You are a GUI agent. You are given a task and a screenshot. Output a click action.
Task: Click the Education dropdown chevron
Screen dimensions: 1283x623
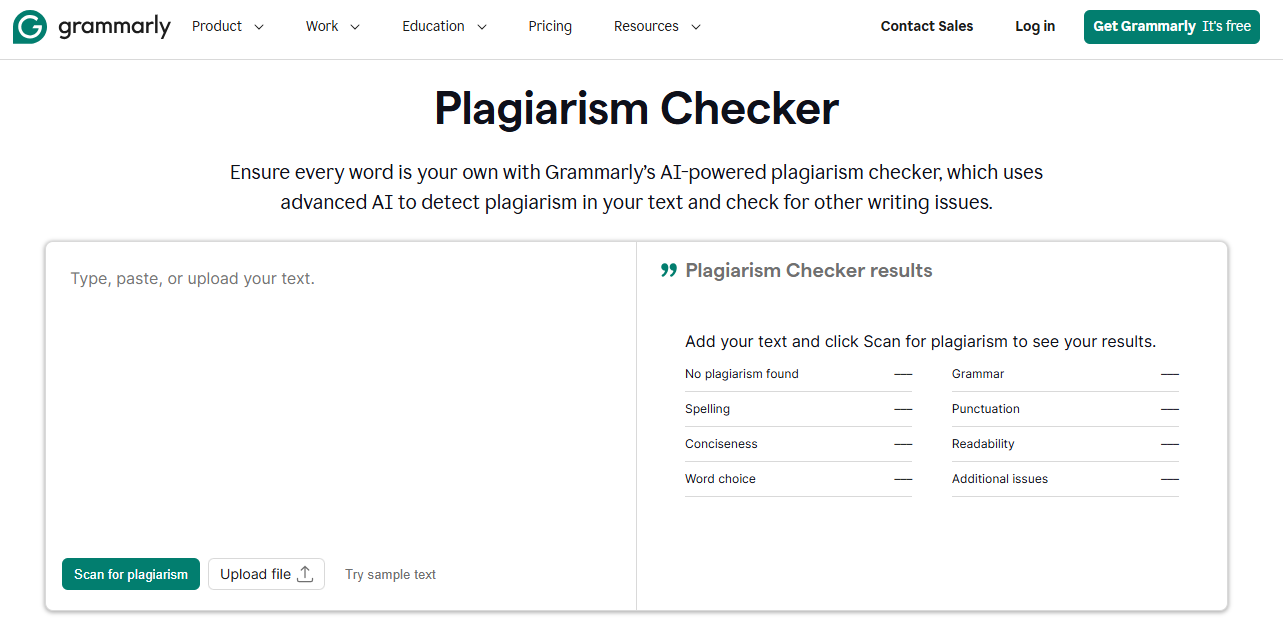[482, 27]
